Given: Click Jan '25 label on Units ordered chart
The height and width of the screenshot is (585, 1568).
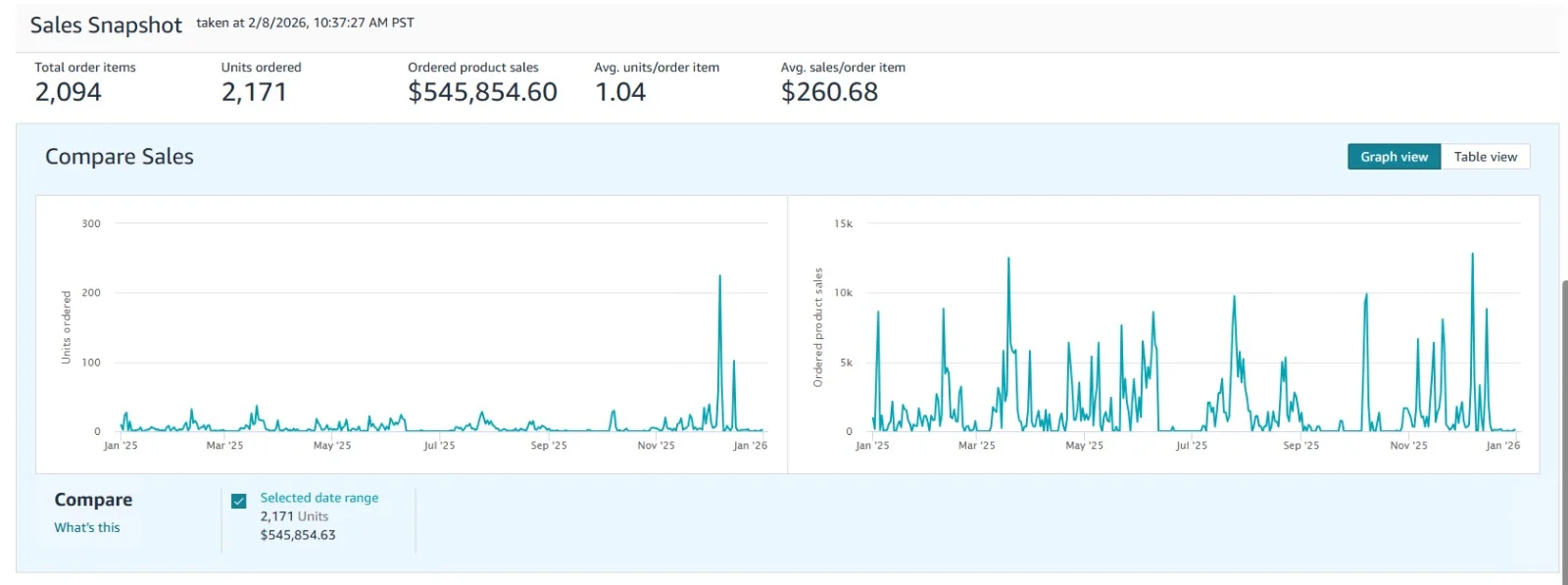Looking at the screenshot, I should pyautogui.click(x=121, y=445).
